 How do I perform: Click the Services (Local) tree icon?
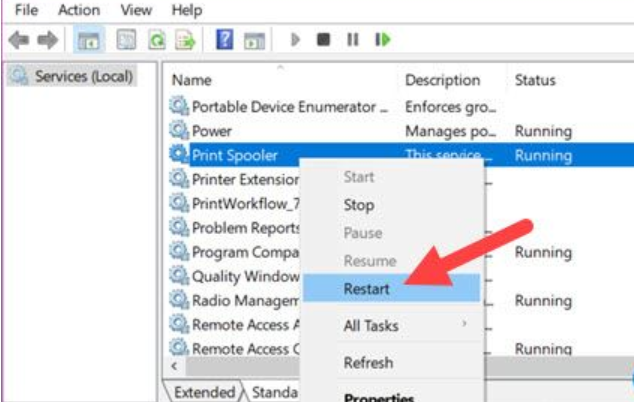[x=19, y=76]
